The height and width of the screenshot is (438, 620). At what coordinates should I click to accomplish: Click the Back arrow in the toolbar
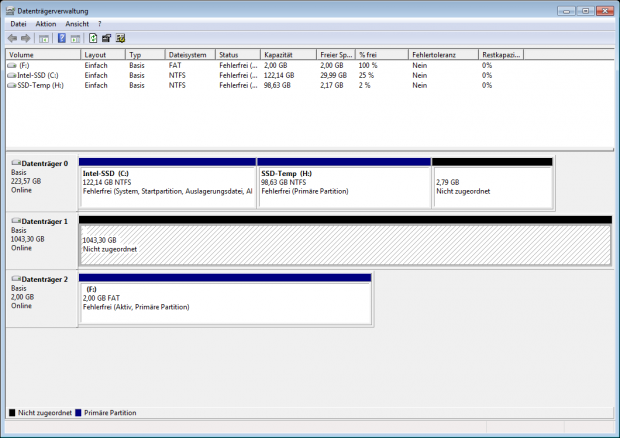click(11, 38)
